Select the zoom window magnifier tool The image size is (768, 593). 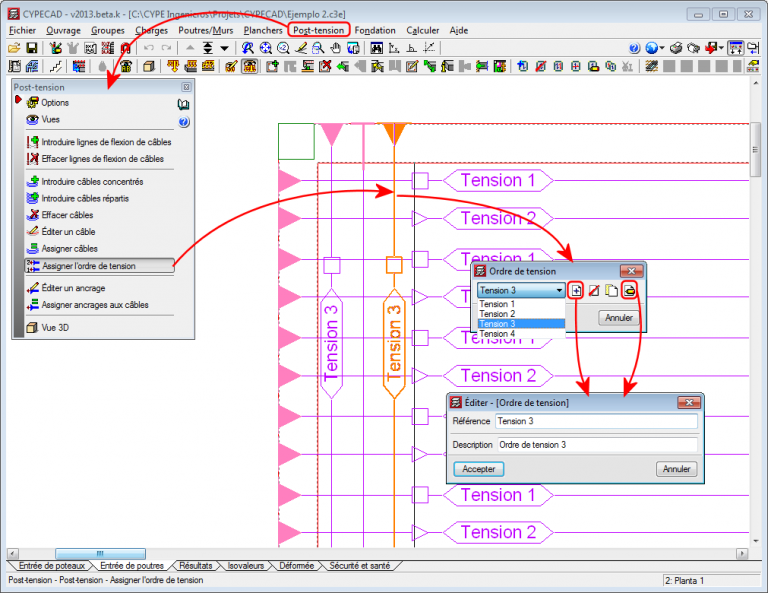(318, 48)
